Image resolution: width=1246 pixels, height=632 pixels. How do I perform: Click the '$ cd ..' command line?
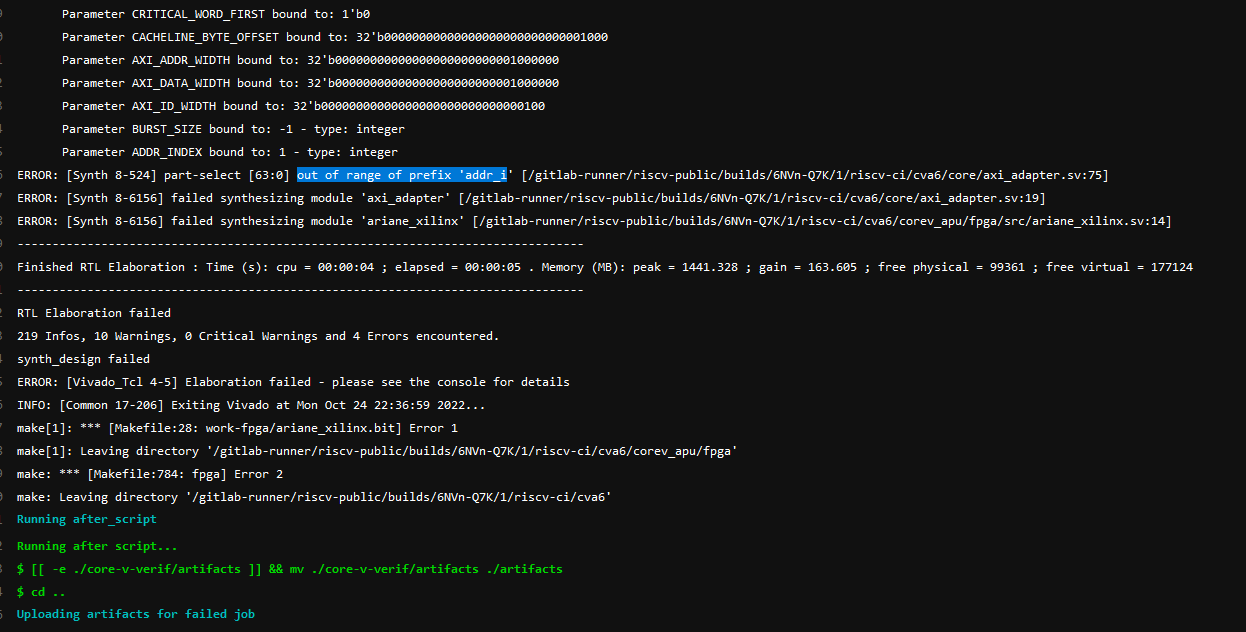43,591
